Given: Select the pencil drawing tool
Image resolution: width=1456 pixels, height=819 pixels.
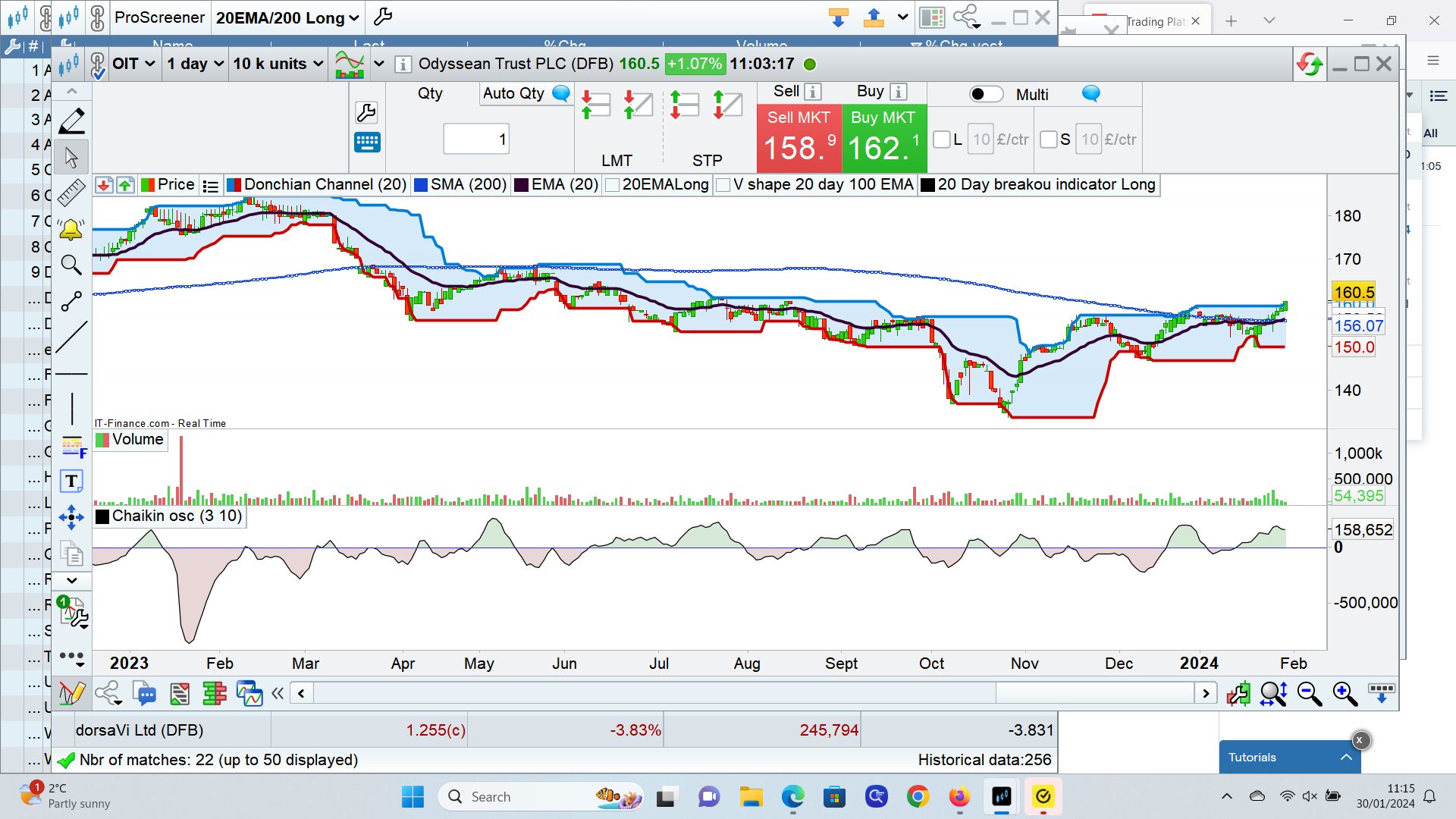Looking at the screenshot, I should click(71, 121).
